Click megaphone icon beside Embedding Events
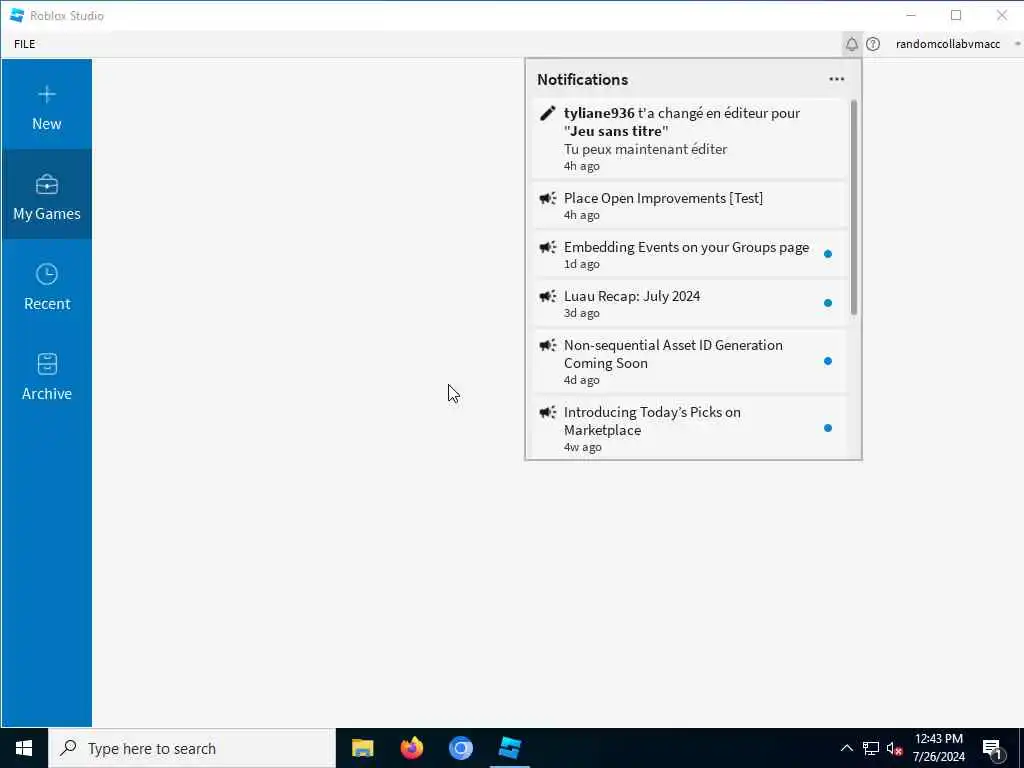 tap(548, 247)
